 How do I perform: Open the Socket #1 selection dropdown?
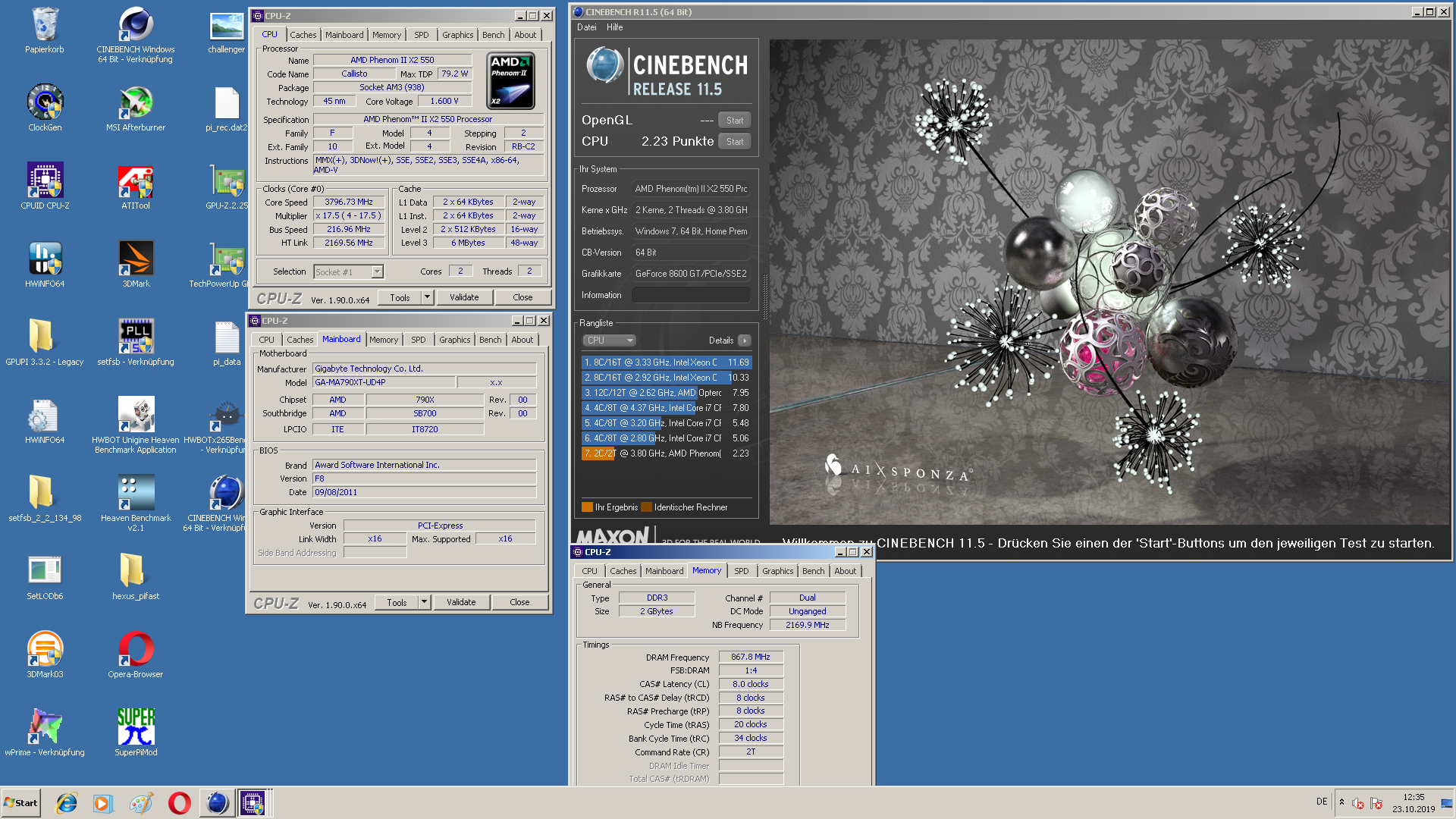(349, 271)
